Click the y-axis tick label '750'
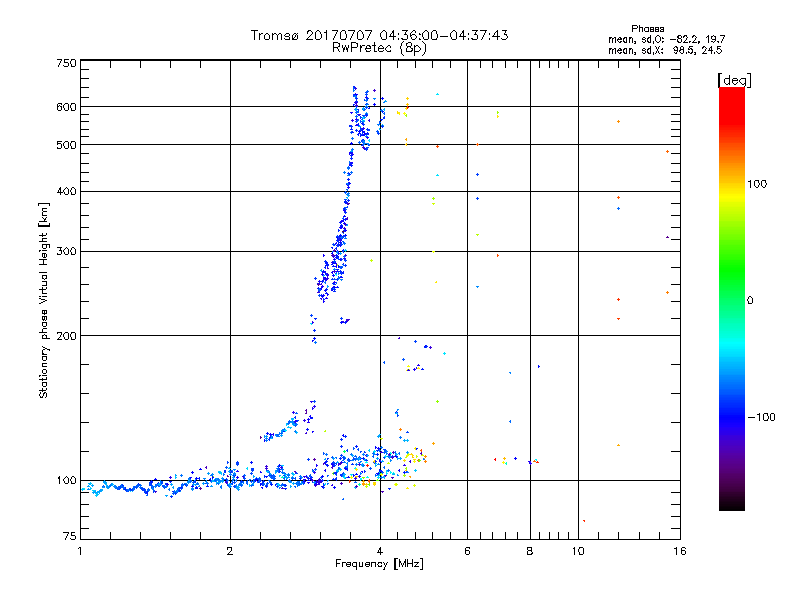This screenshot has height=600, width=800. [66, 63]
